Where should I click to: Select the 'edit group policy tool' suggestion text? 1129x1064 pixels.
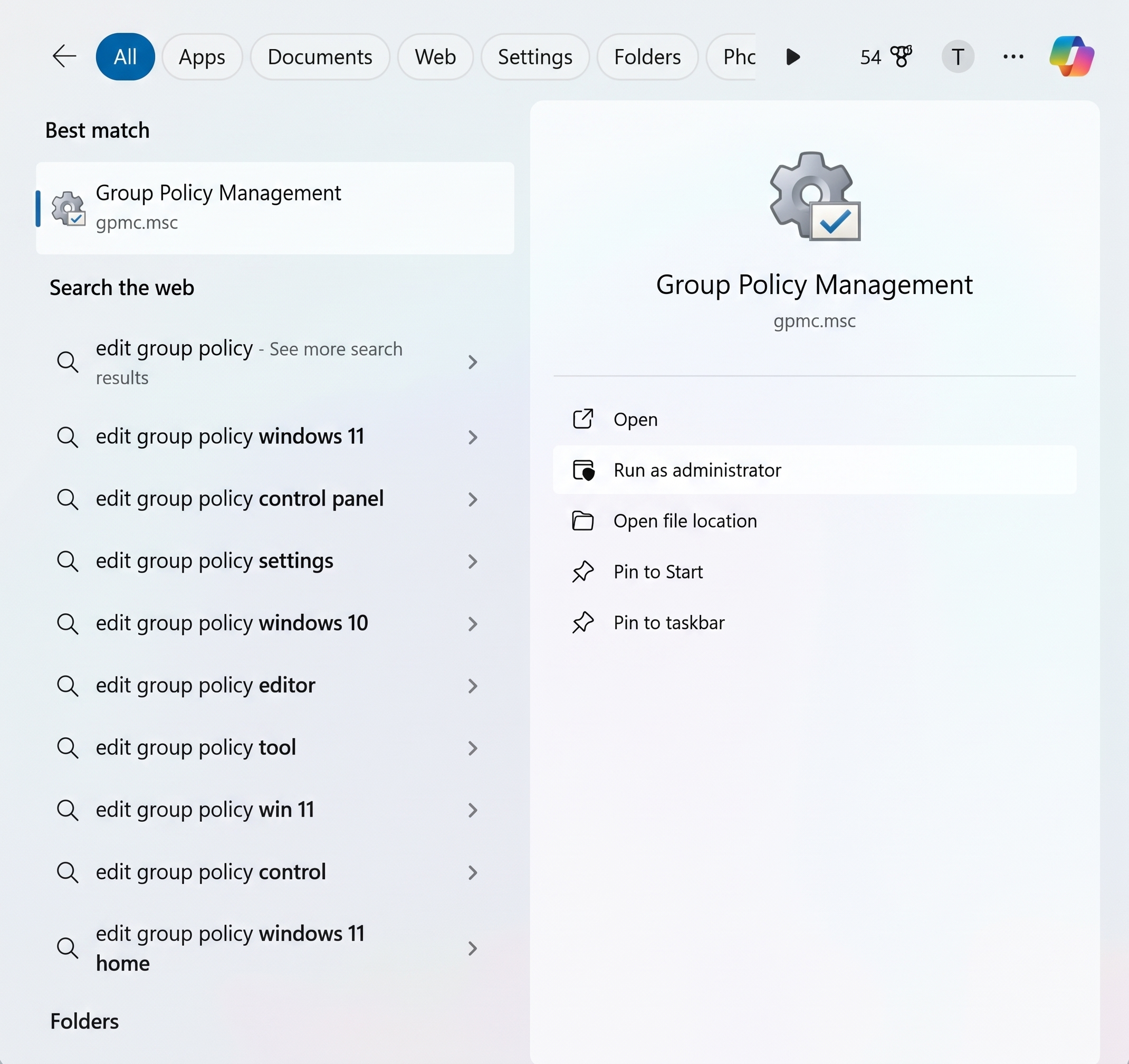(x=196, y=747)
